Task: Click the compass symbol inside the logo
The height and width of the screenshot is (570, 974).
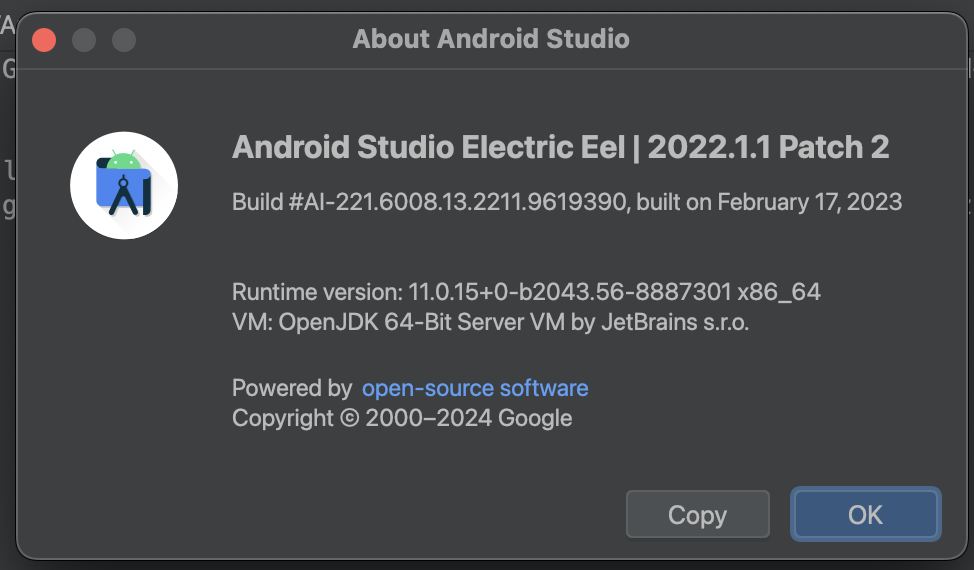Action: tap(124, 195)
